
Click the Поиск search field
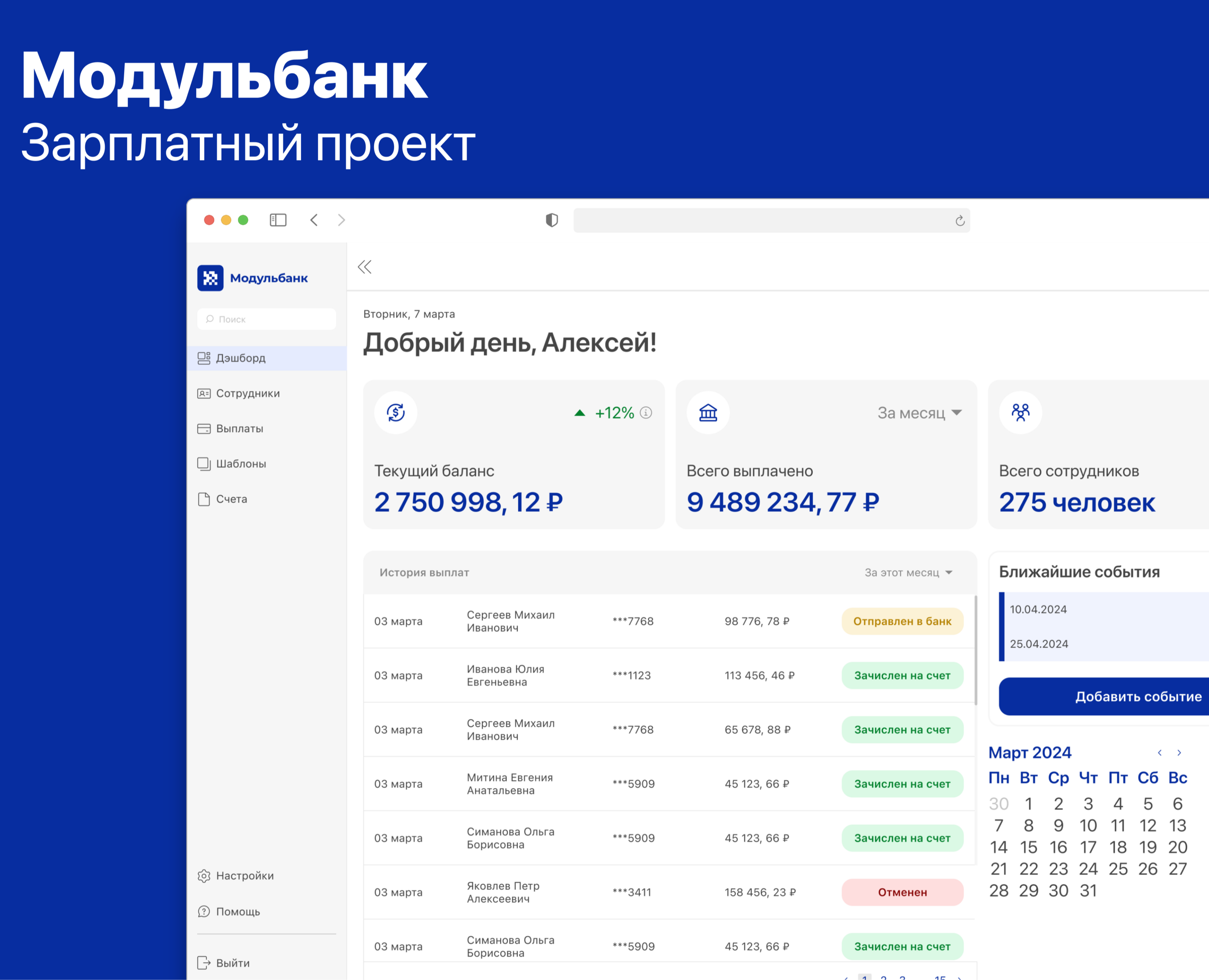coord(266,319)
